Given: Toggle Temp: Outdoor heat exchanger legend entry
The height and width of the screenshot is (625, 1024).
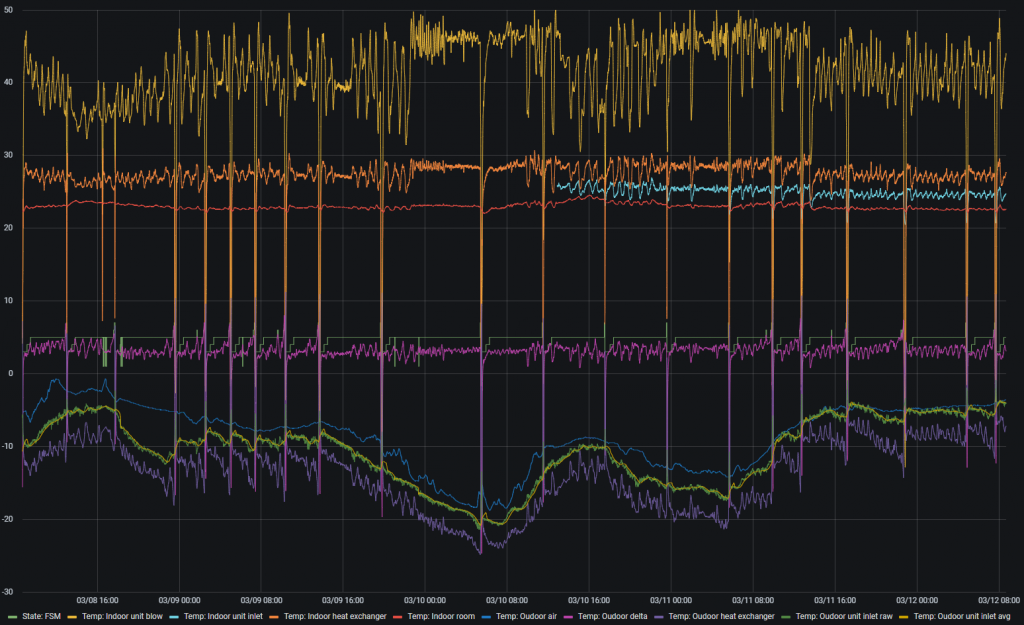Looking at the screenshot, I should [720, 616].
